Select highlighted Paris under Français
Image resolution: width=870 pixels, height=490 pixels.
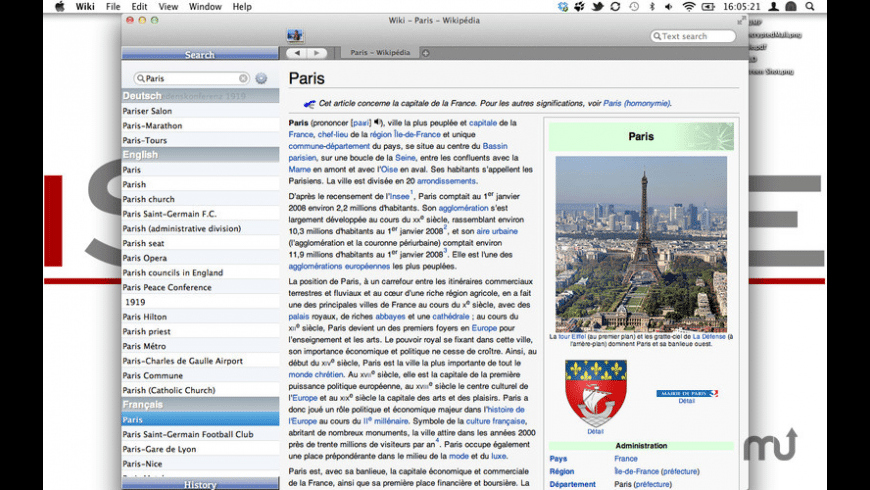pos(200,420)
